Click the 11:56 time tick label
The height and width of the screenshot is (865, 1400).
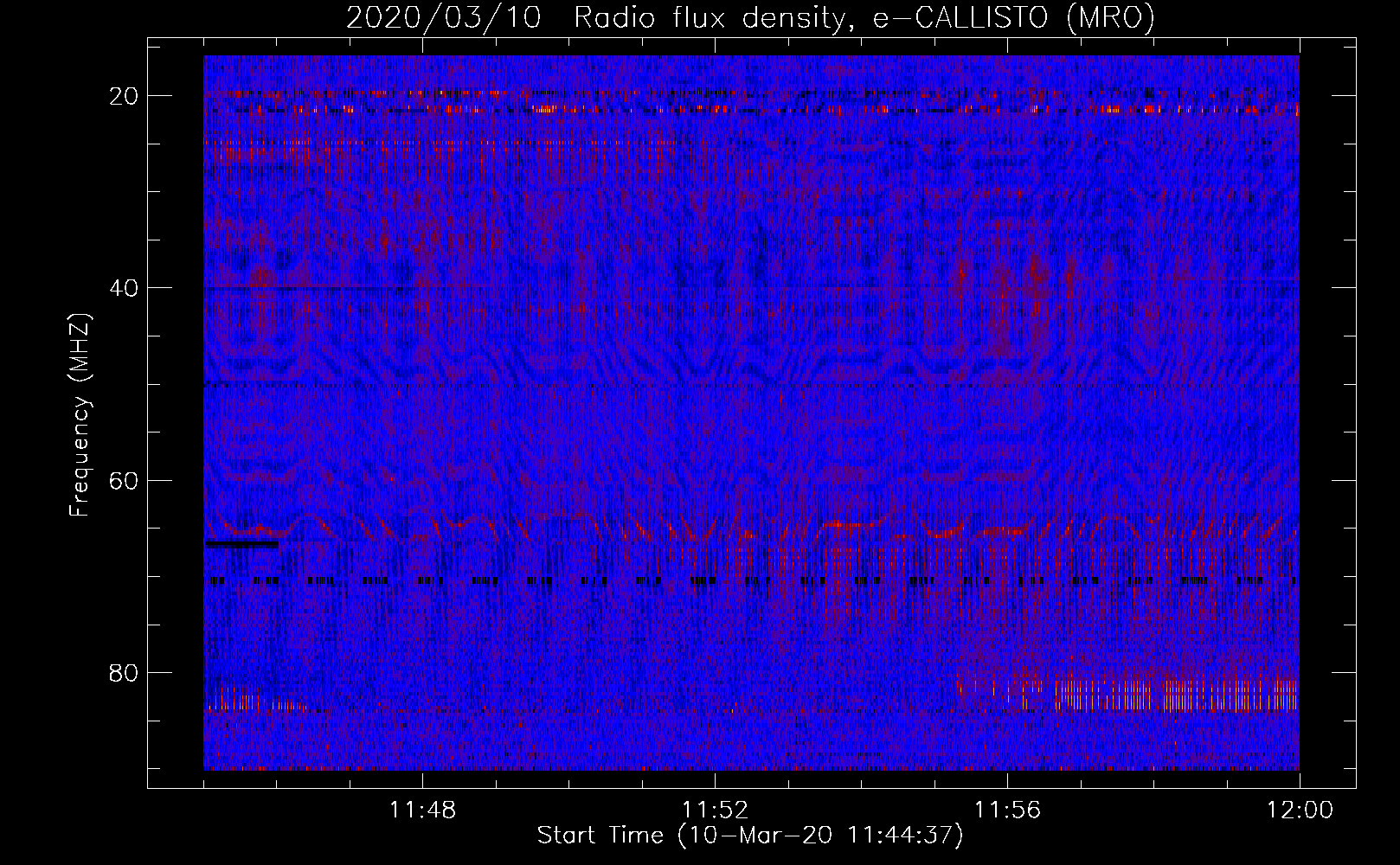tap(1007, 811)
